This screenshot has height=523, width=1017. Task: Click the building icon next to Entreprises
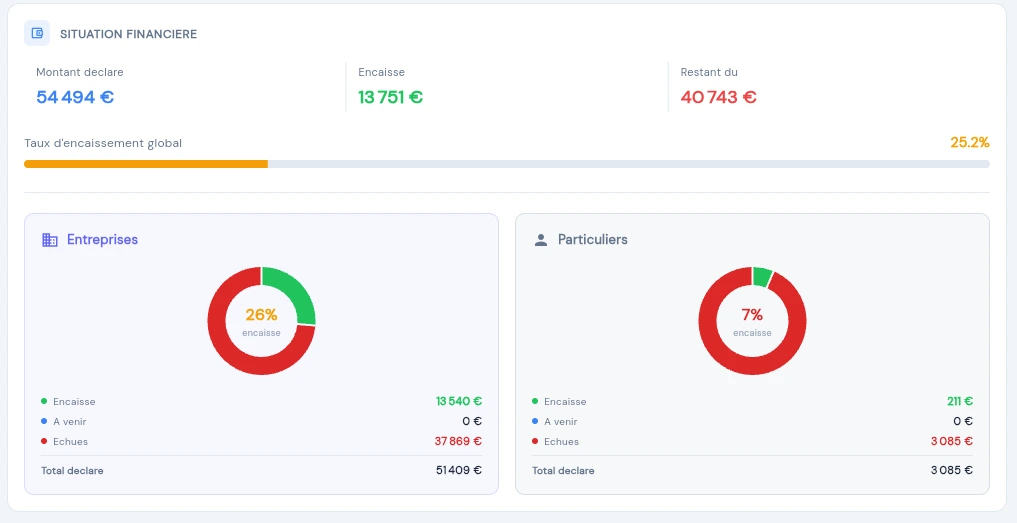click(x=49, y=240)
